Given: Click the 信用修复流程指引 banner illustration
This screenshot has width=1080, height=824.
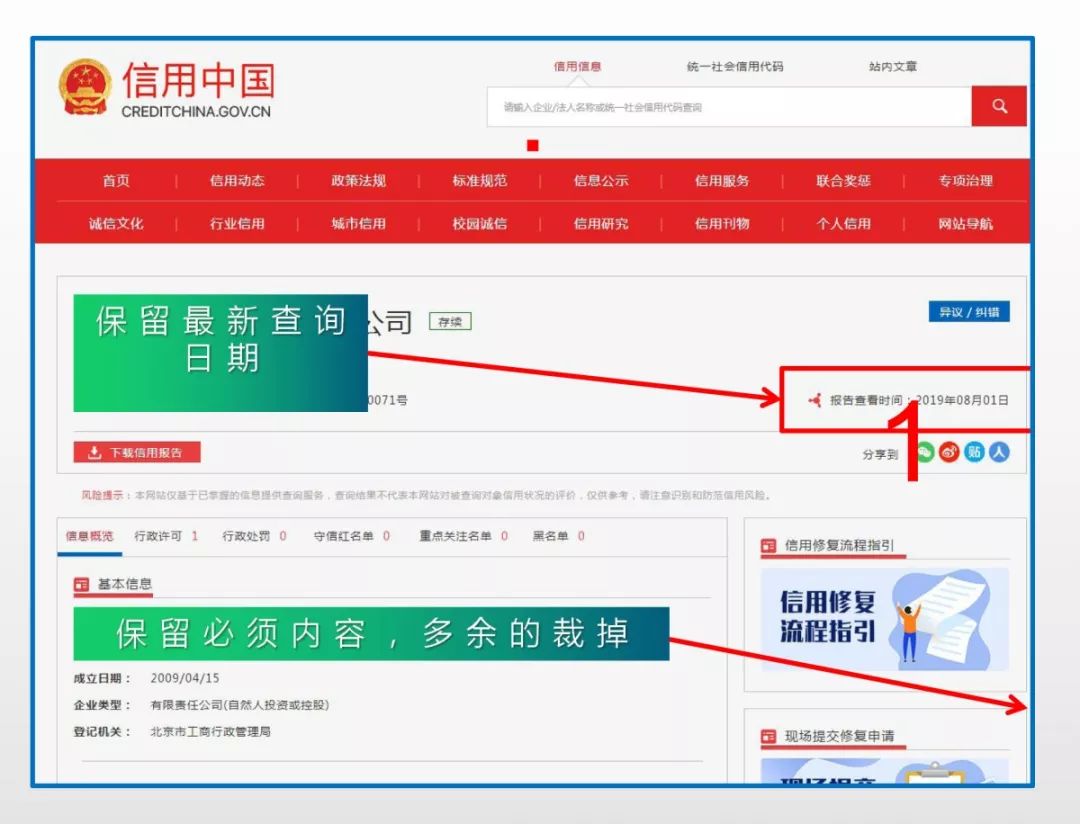Looking at the screenshot, I should tap(885, 620).
